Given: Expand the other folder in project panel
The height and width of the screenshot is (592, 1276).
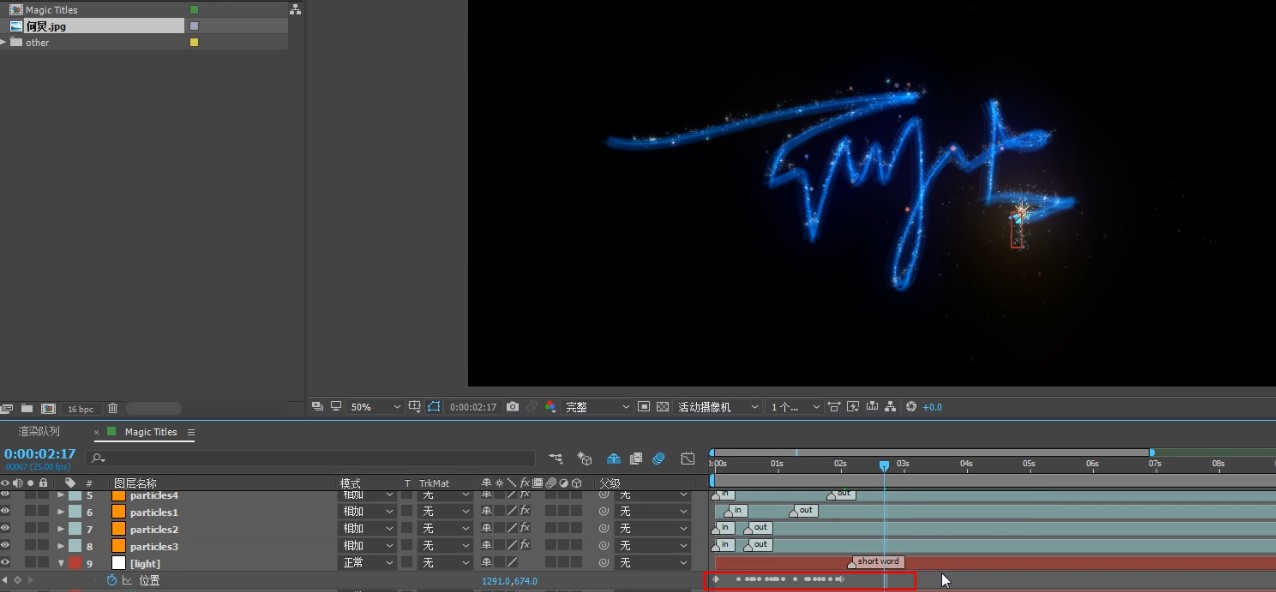Looking at the screenshot, I should pyautogui.click(x=4, y=42).
